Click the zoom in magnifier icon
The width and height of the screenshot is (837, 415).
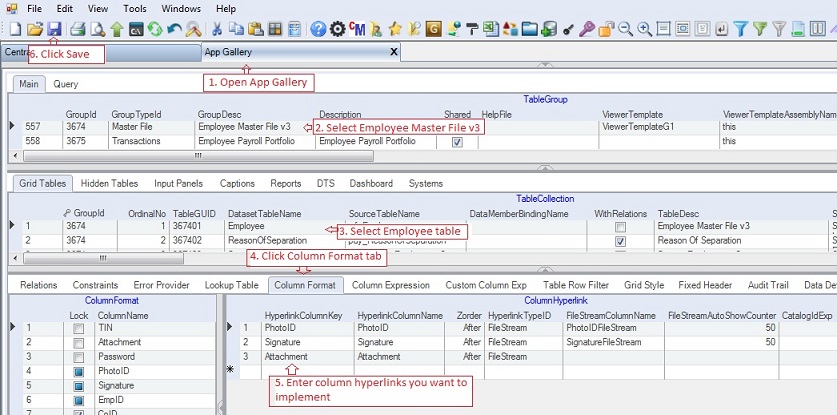644,29
